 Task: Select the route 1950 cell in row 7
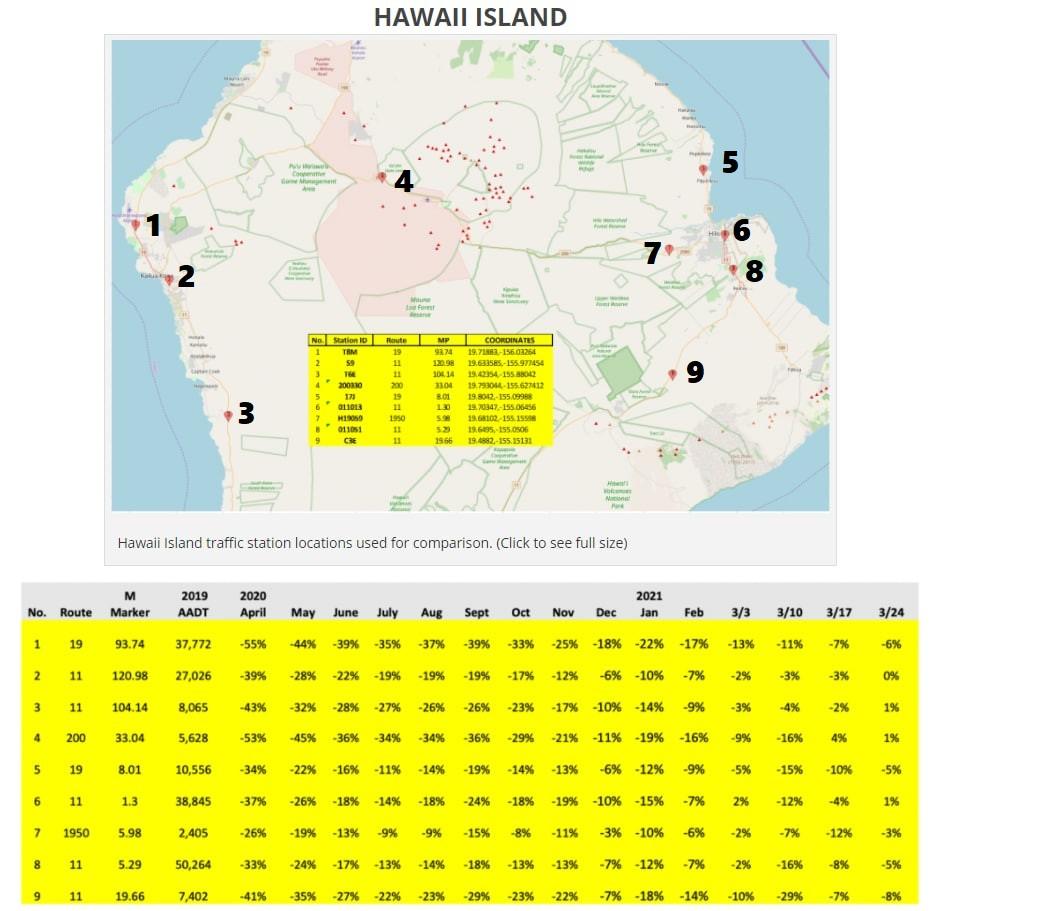tap(76, 833)
